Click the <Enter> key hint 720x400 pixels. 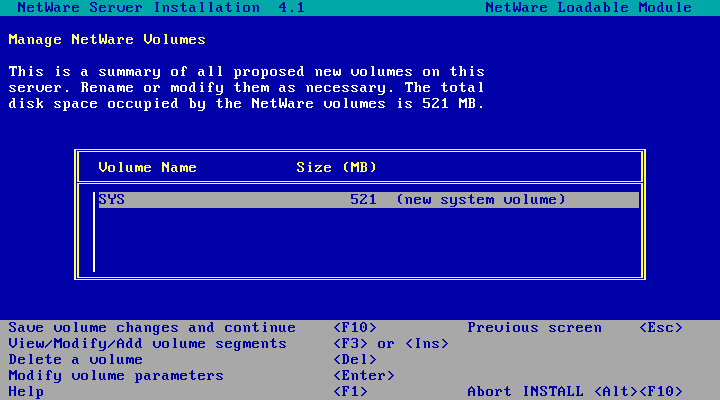pyautogui.click(x=364, y=376)
